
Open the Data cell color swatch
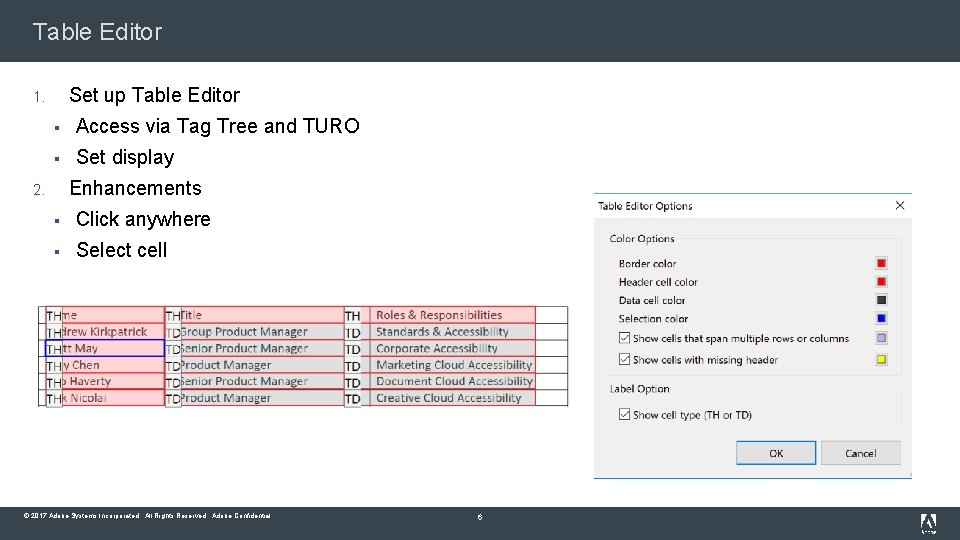[x=881, y=300]
